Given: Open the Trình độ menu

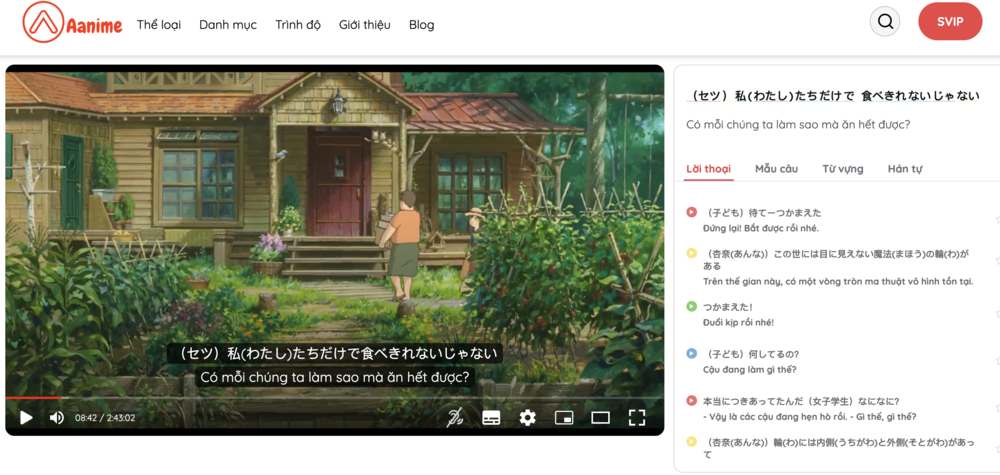Looking at the screenshot, I should pyautogui.click(x=298, y=25).
